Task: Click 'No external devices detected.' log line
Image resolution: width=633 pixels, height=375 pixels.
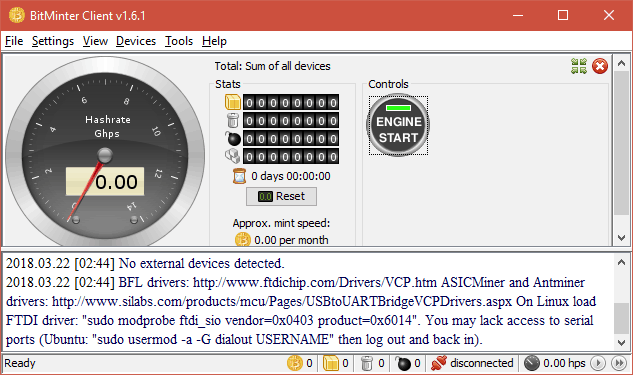Action: coord(201,263)
